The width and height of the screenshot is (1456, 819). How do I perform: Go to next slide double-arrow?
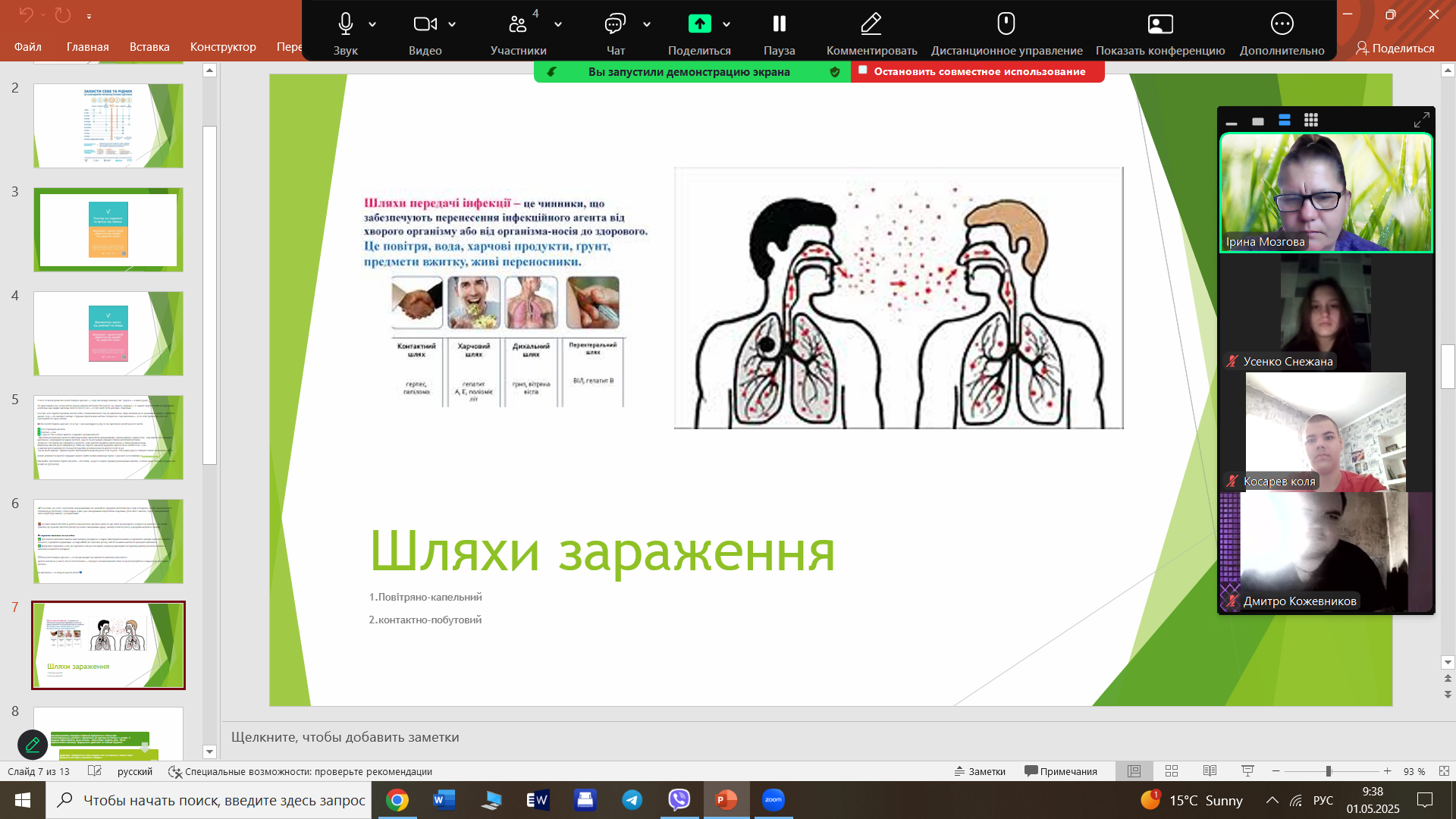tap(1448, 695)
